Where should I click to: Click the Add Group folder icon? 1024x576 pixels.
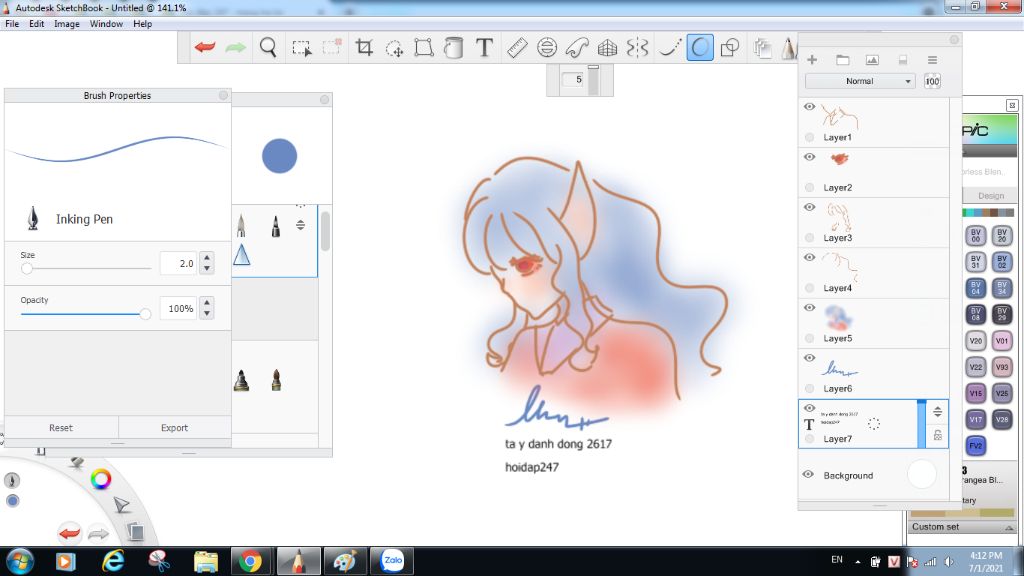[x=842, y=59]
